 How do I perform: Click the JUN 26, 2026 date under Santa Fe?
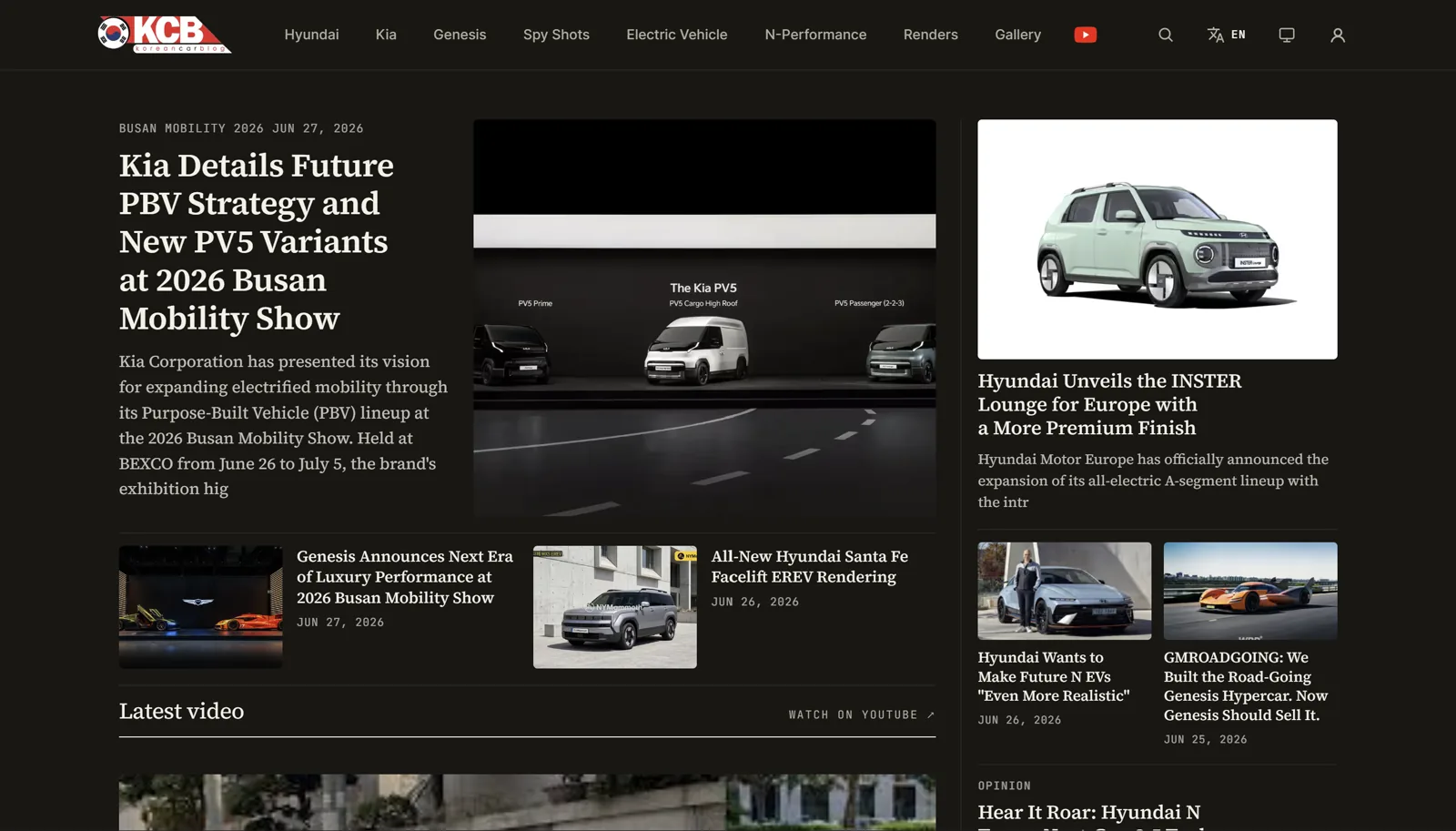pyautogui.click(x=754, y=602)
